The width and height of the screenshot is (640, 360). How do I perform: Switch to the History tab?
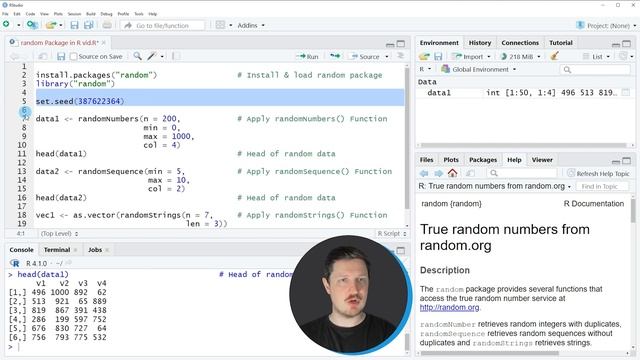pos(480,43)
